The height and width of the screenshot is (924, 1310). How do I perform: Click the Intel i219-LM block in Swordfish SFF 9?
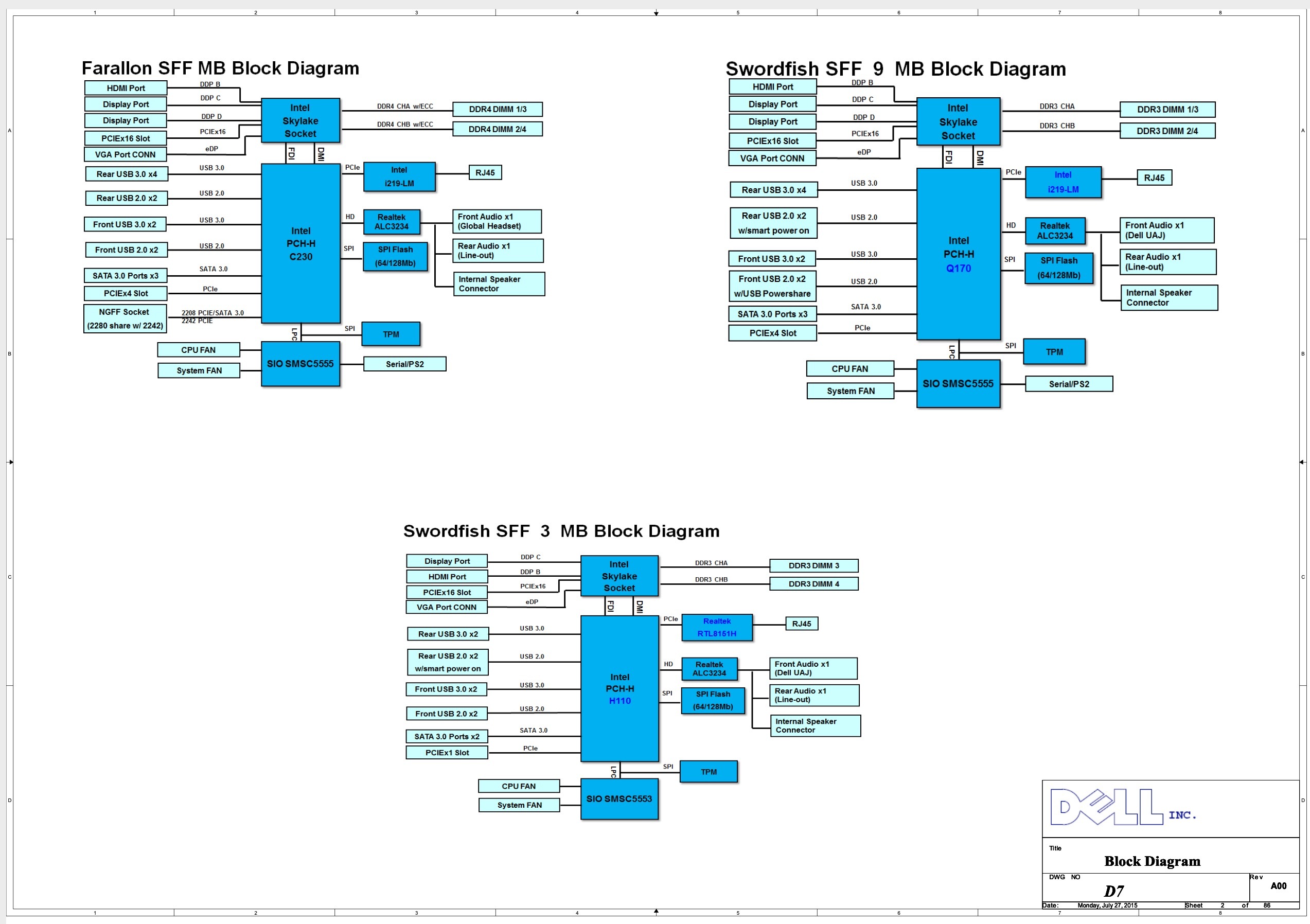pyautogui.click(x=1064, y=183)
